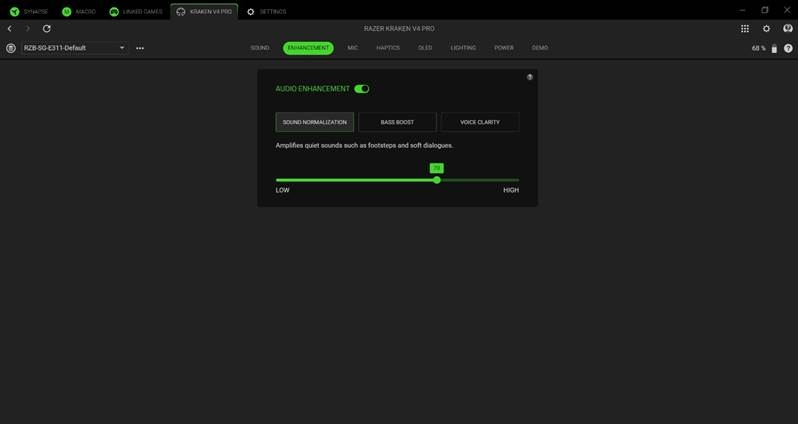
Task: Click the sound normalization slider handle
Action: click(437, 180)
